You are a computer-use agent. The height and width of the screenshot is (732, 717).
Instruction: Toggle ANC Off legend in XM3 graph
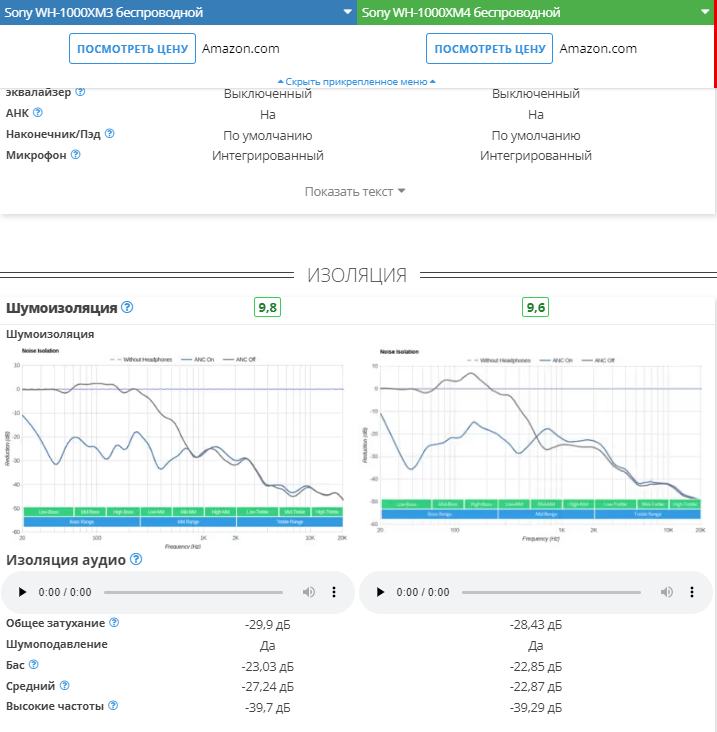point(239,359)
